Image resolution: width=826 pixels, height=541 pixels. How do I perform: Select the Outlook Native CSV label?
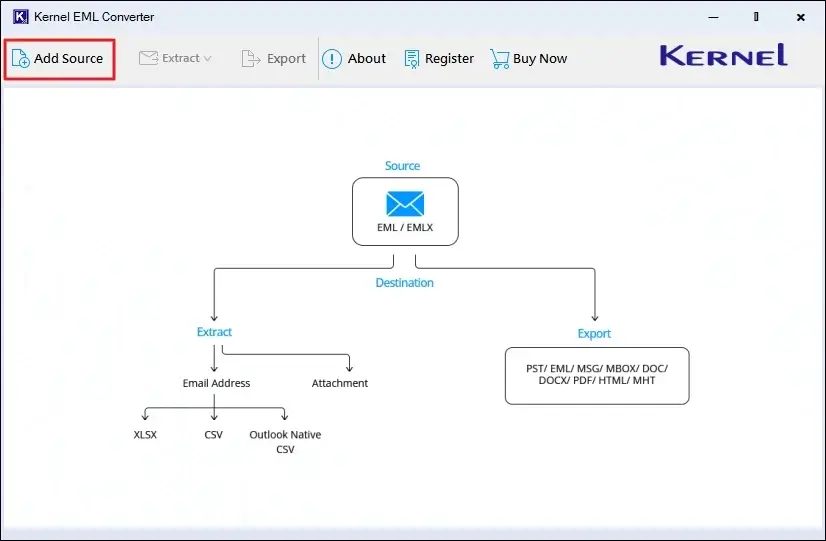click(x=285, y=441)
